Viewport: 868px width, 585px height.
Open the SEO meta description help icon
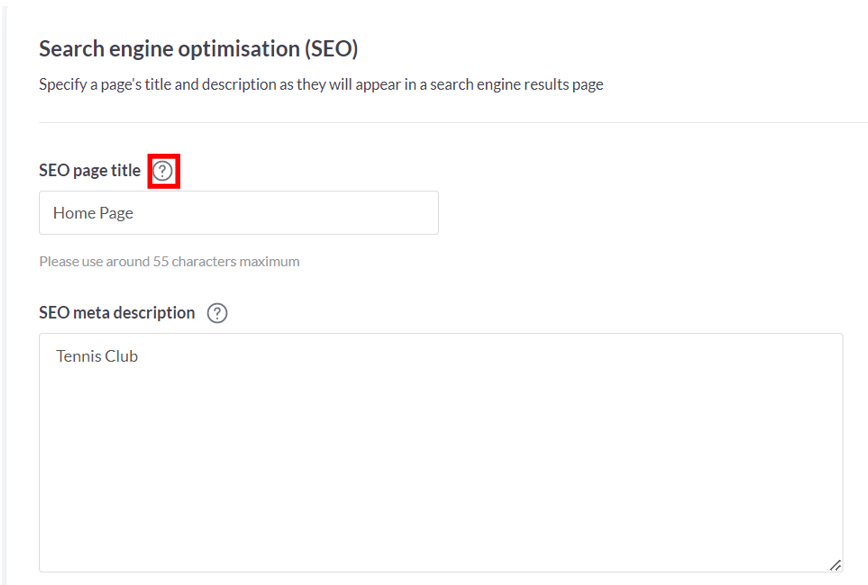[217, 313]
